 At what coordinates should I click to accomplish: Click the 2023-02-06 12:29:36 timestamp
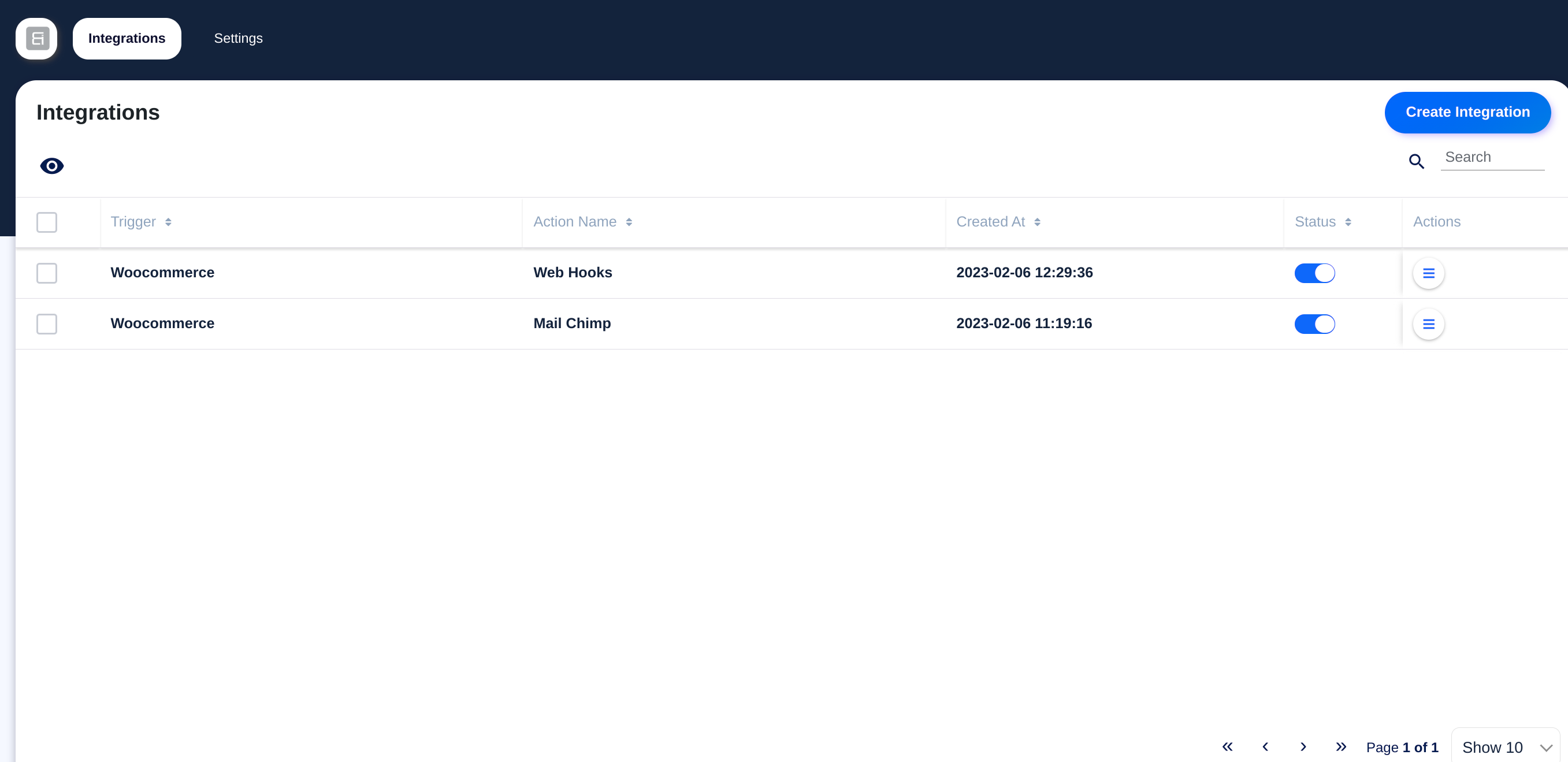(1024, 273)
